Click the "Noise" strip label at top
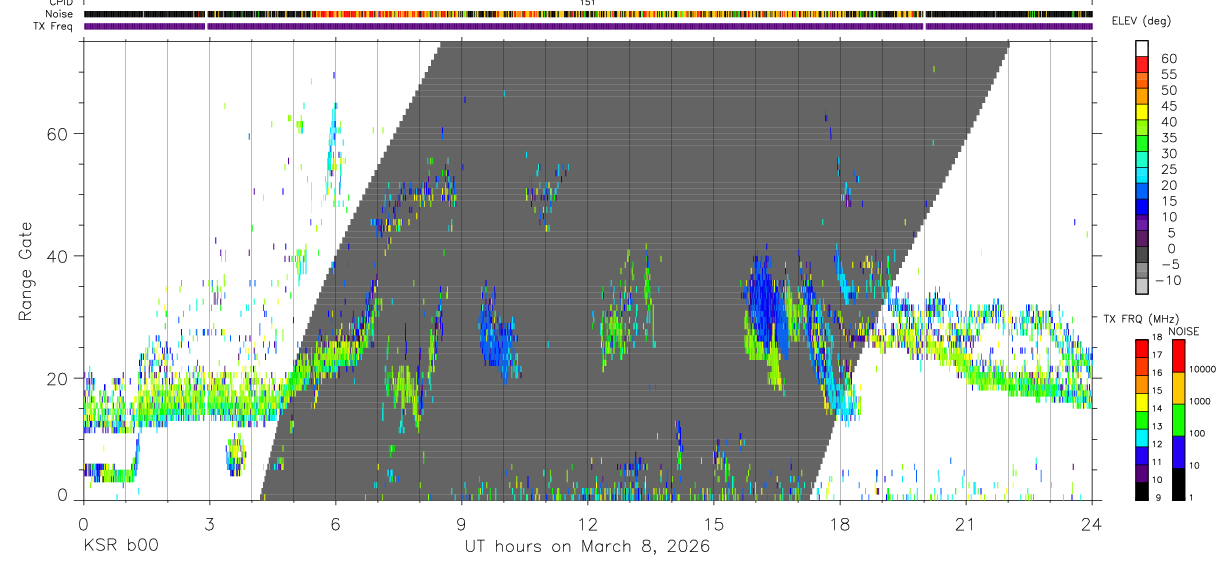The image size is (1228, 567). [x=61, y=14]
